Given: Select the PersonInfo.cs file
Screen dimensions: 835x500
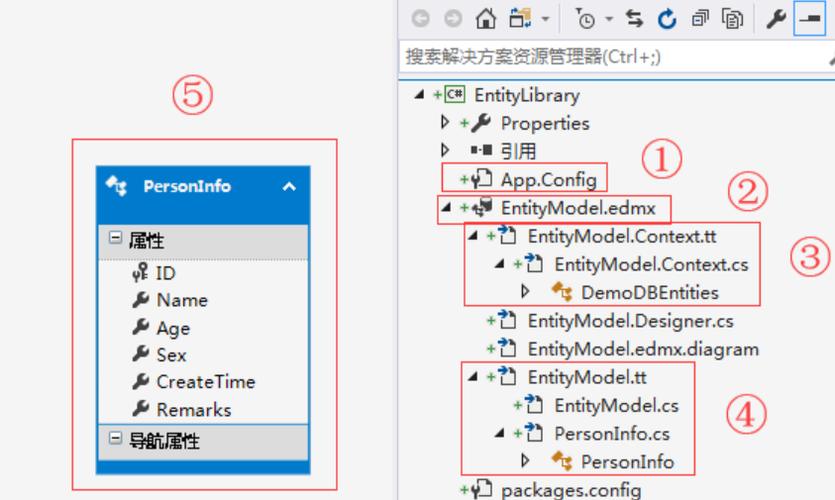Looking at the screenshot, I should pyautogui.click(x=612, y=433).
